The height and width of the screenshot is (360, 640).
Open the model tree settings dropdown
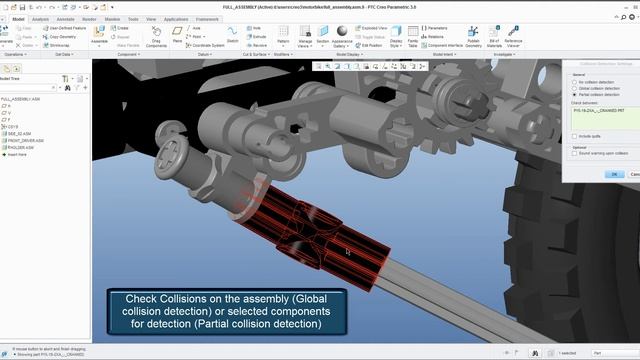(x=68, y=78)
